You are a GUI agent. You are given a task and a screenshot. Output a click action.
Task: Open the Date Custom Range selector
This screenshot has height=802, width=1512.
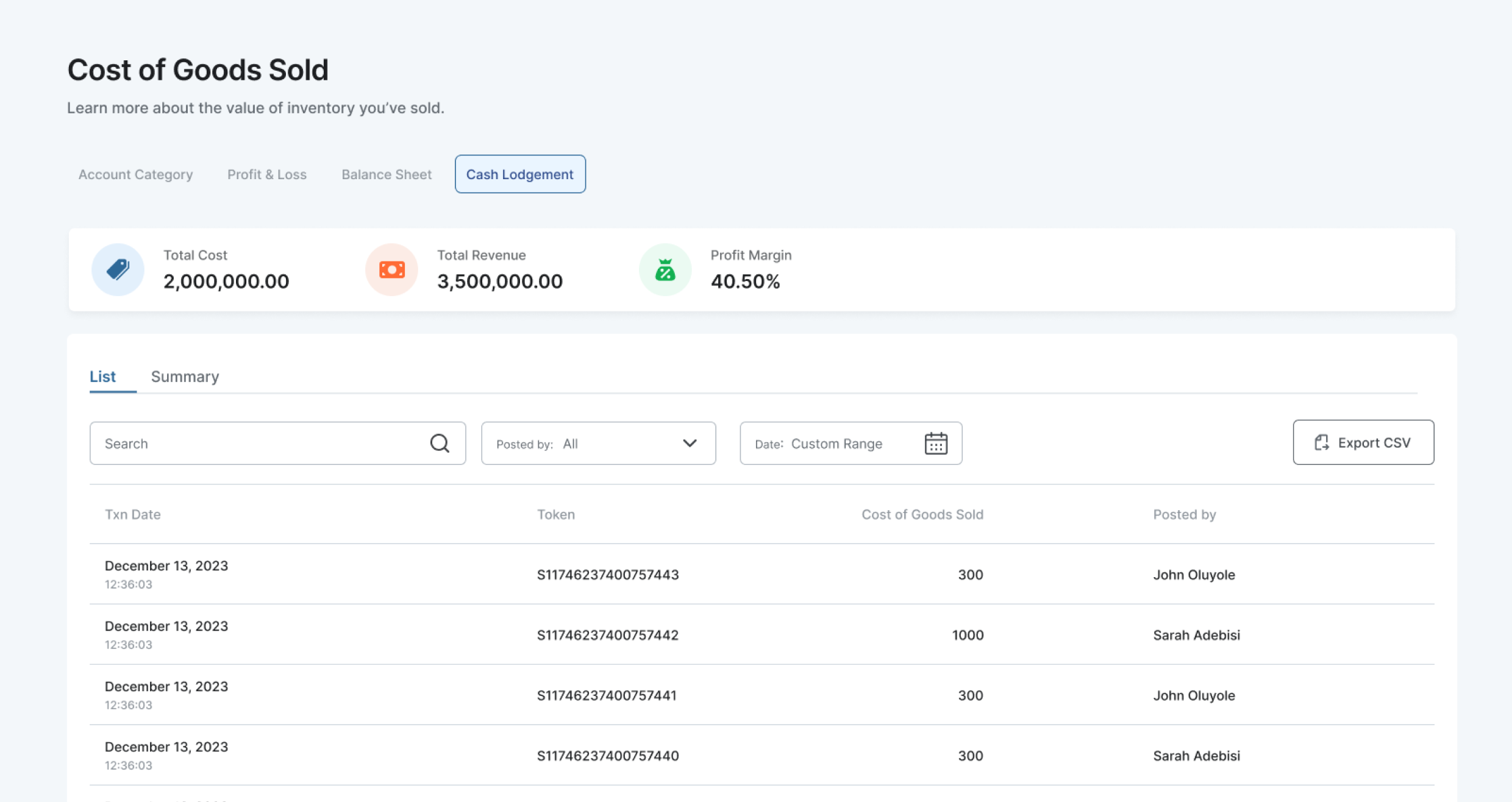click(x=836, y=444)
